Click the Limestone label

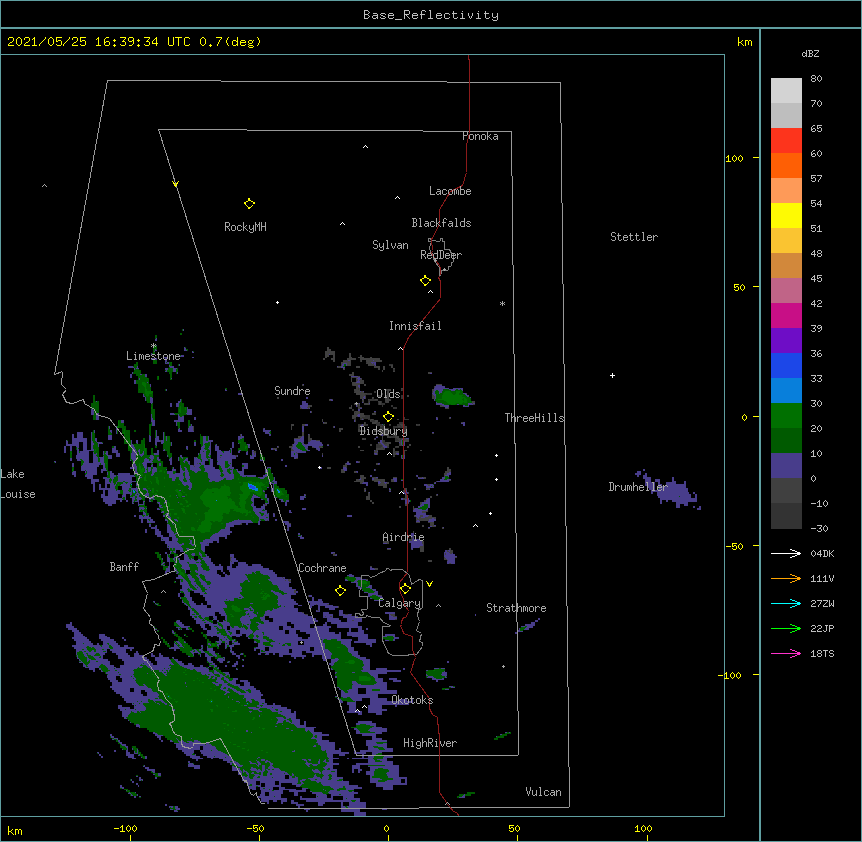153,356
